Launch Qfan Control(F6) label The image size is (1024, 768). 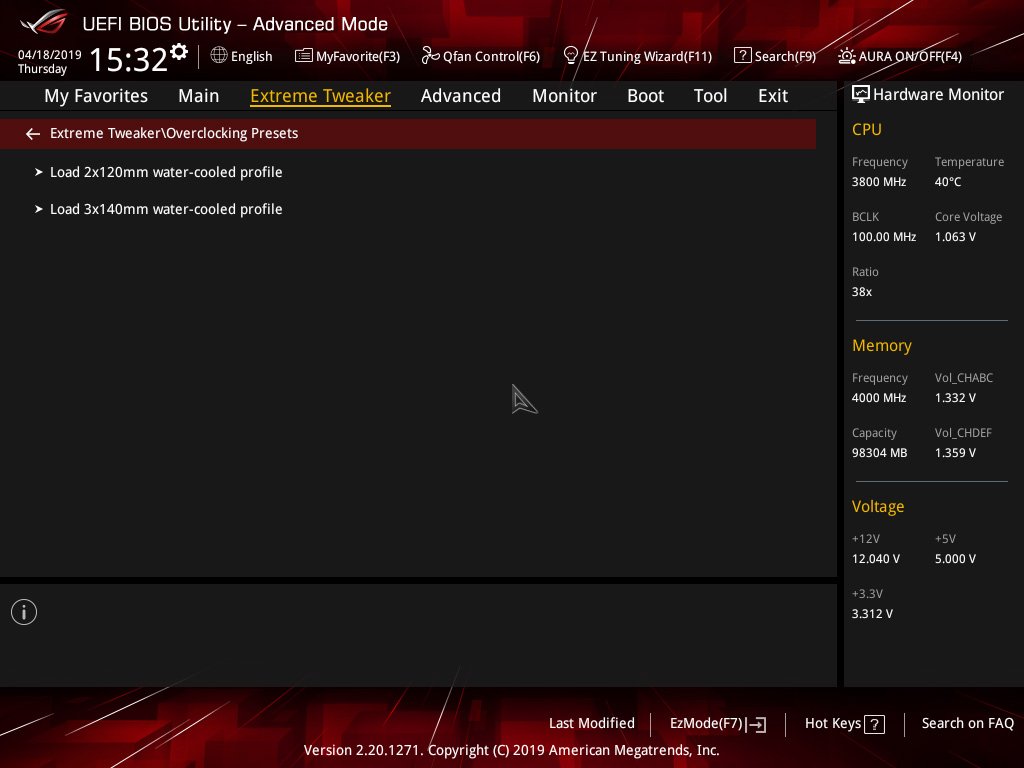(491, 57)
